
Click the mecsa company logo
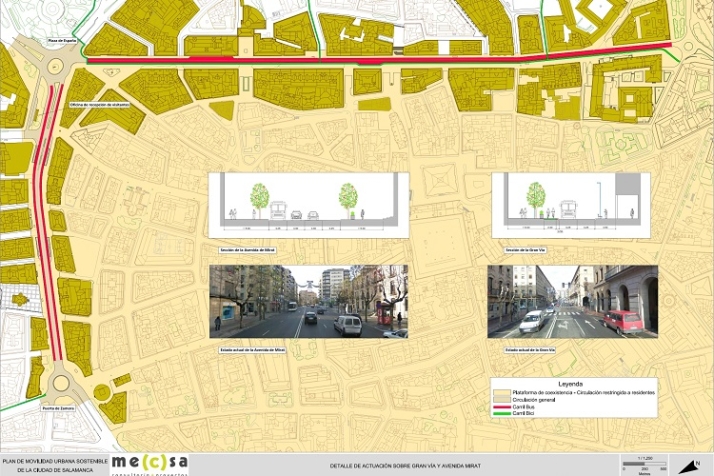click(149, 462)
